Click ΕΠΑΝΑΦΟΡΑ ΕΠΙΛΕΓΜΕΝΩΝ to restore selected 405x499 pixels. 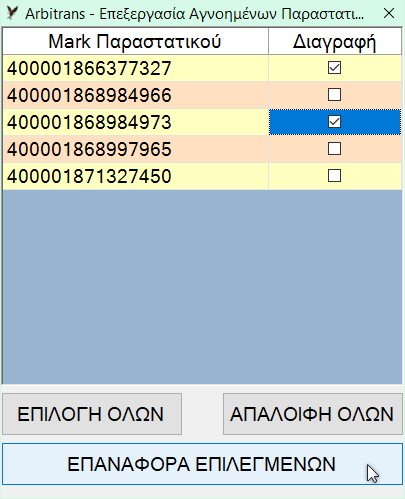pyautogui.click(x=202, y=464)
